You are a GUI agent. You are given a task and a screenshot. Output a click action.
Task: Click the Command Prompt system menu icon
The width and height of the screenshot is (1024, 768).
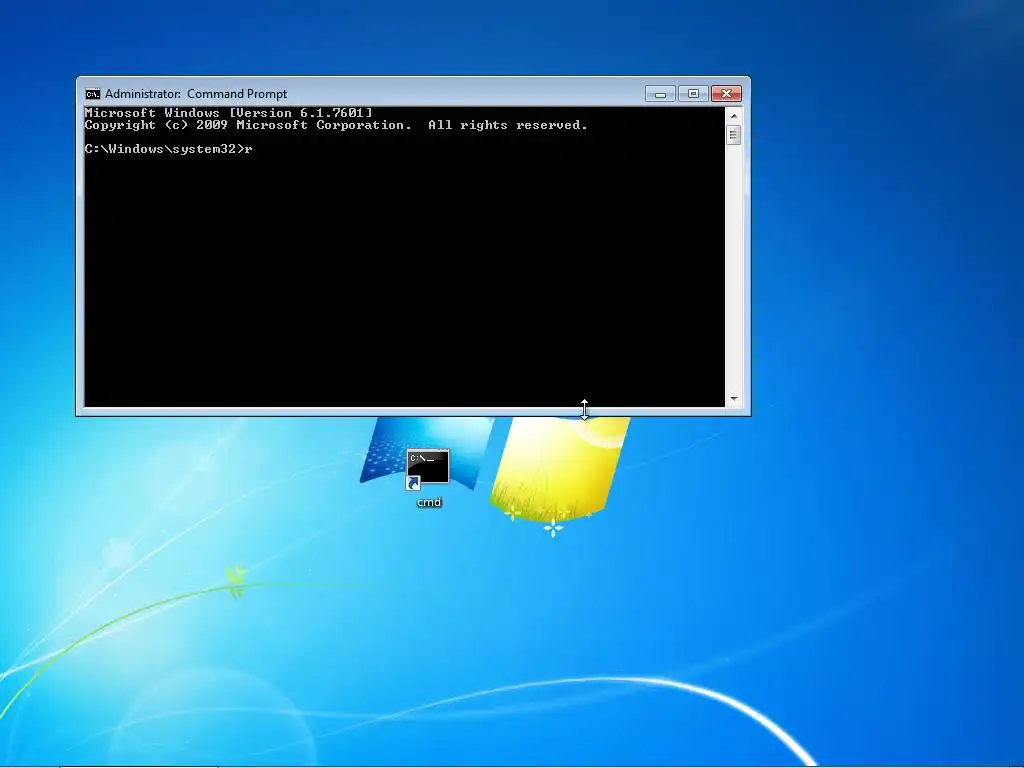click(x=93, y=94)
